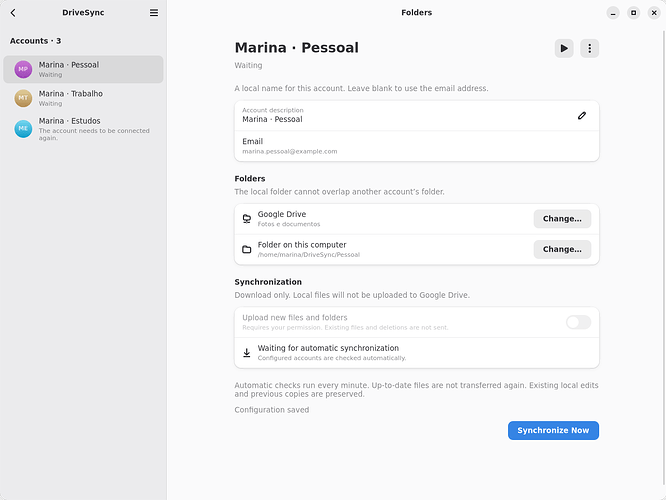Click the download arrow status icon
666x500 pixels.
[x=247, y=353]
